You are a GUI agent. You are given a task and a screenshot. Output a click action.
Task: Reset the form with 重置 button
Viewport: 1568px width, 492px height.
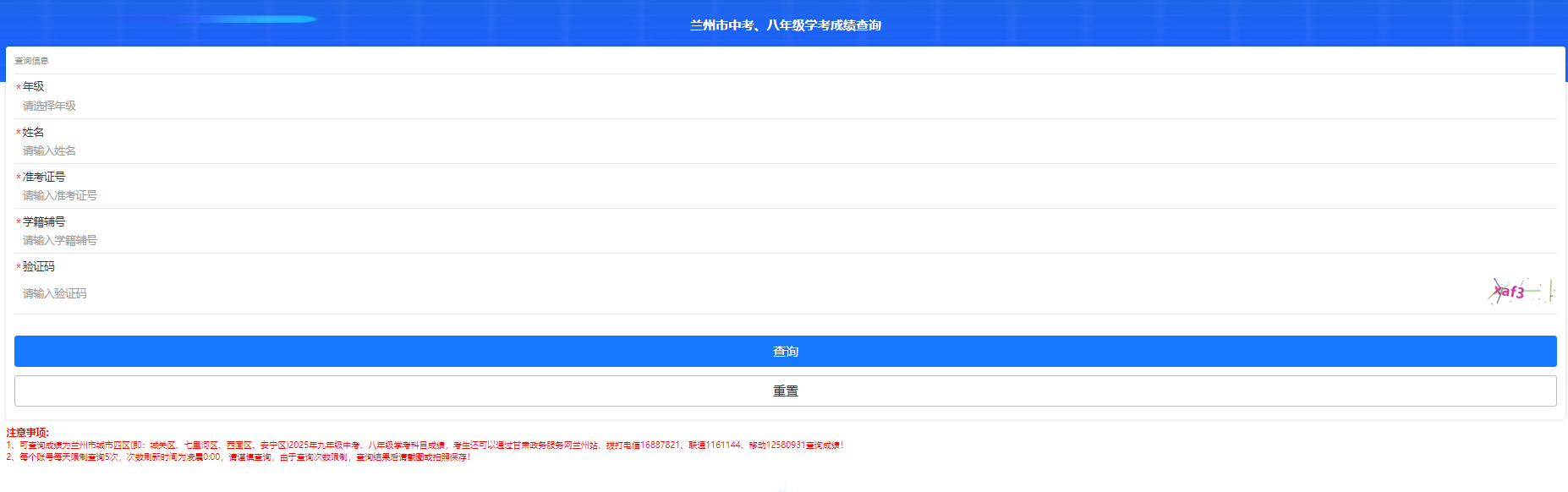[x=785, y=391]
